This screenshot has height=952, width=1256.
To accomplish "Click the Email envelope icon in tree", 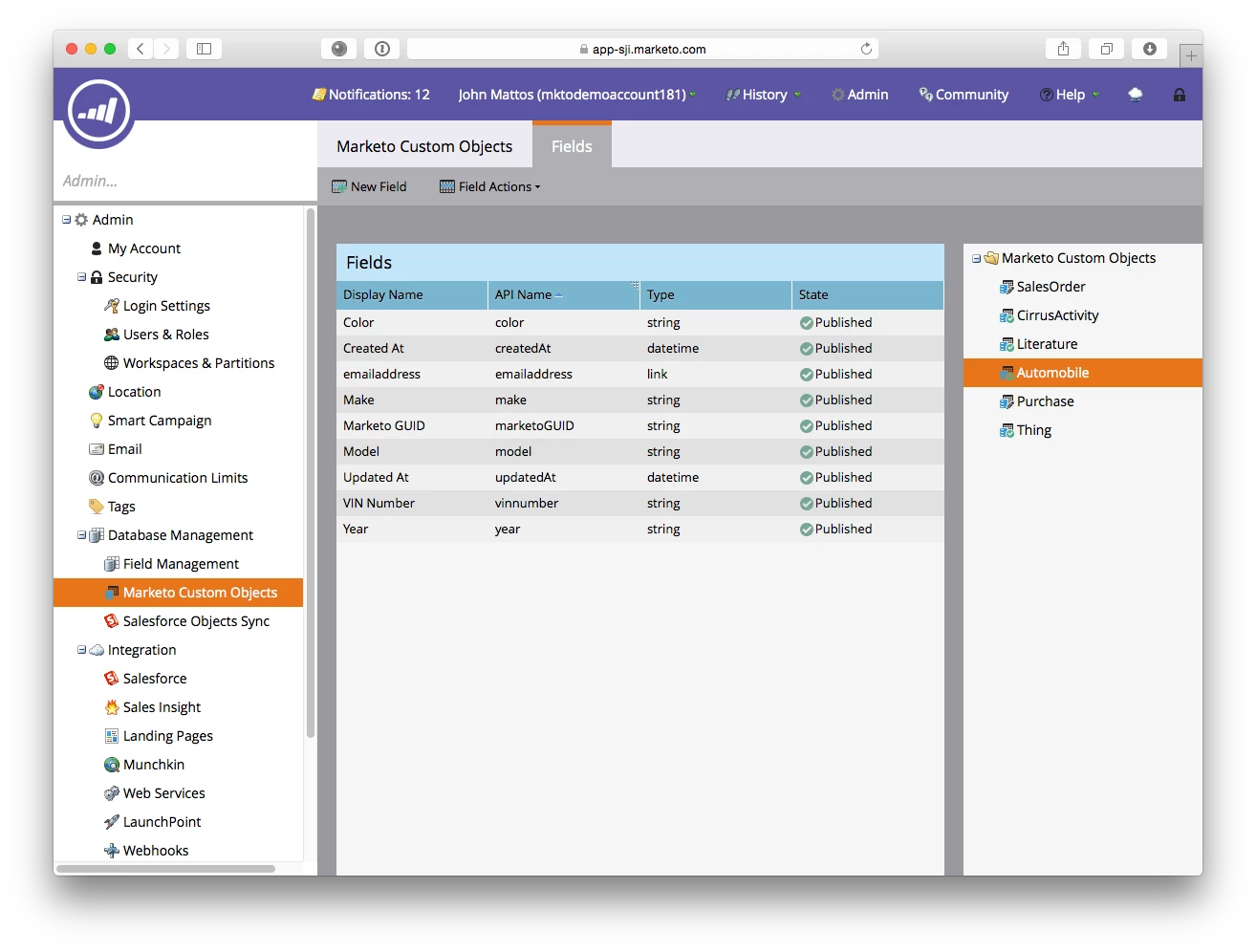I will tap(97, 449).
